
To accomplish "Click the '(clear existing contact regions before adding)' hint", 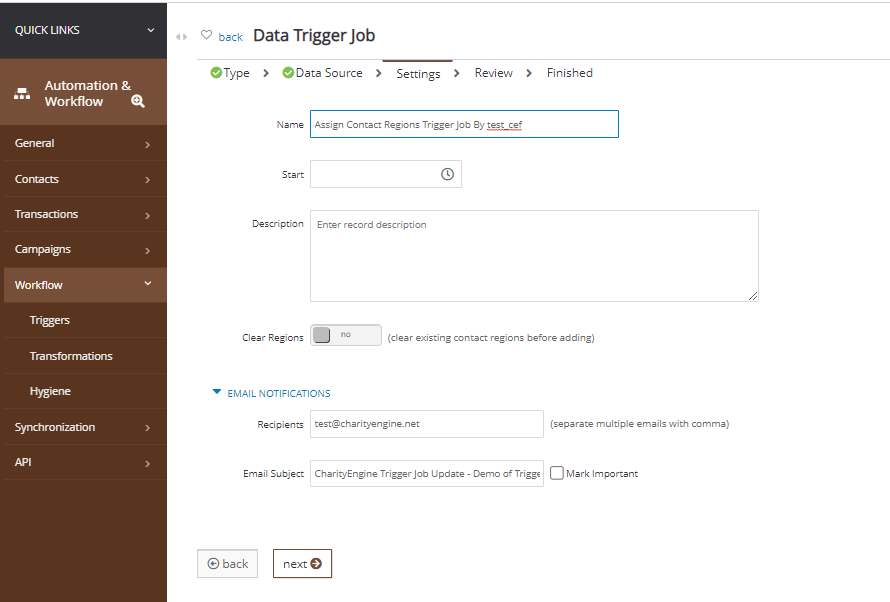I will [x=491, y=338].
